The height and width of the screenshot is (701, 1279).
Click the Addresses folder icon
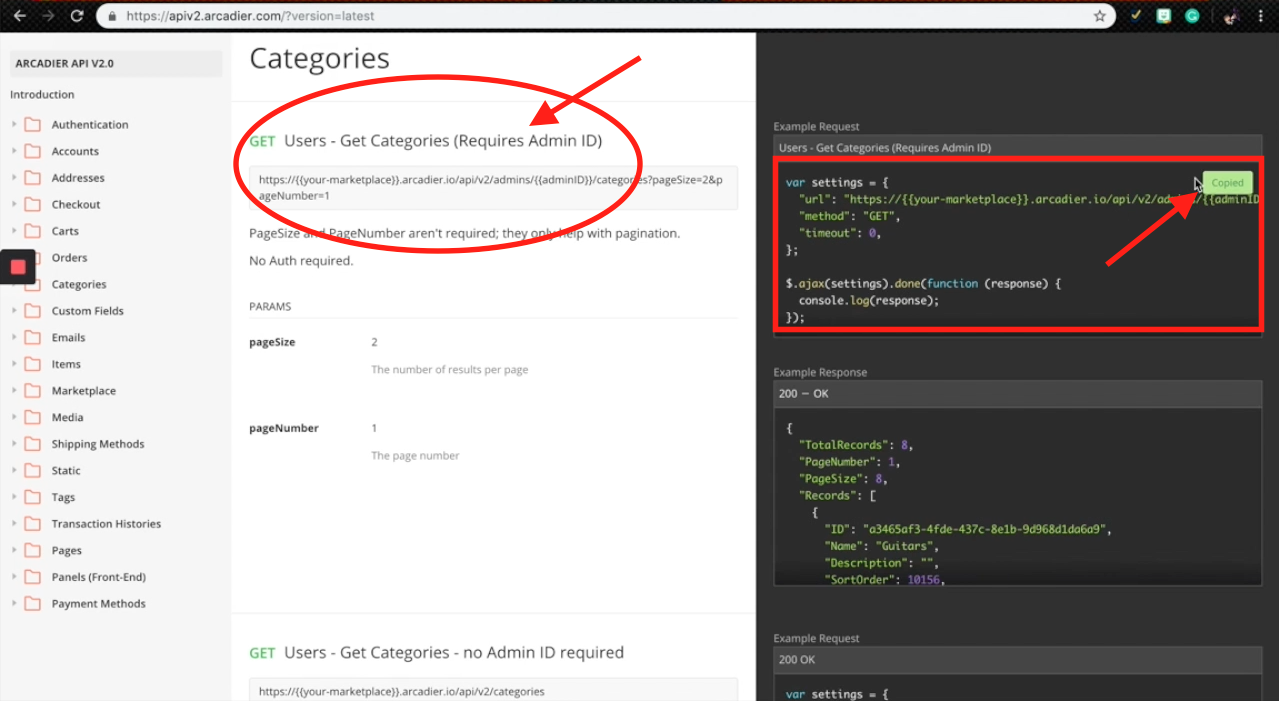coord(33,178)
